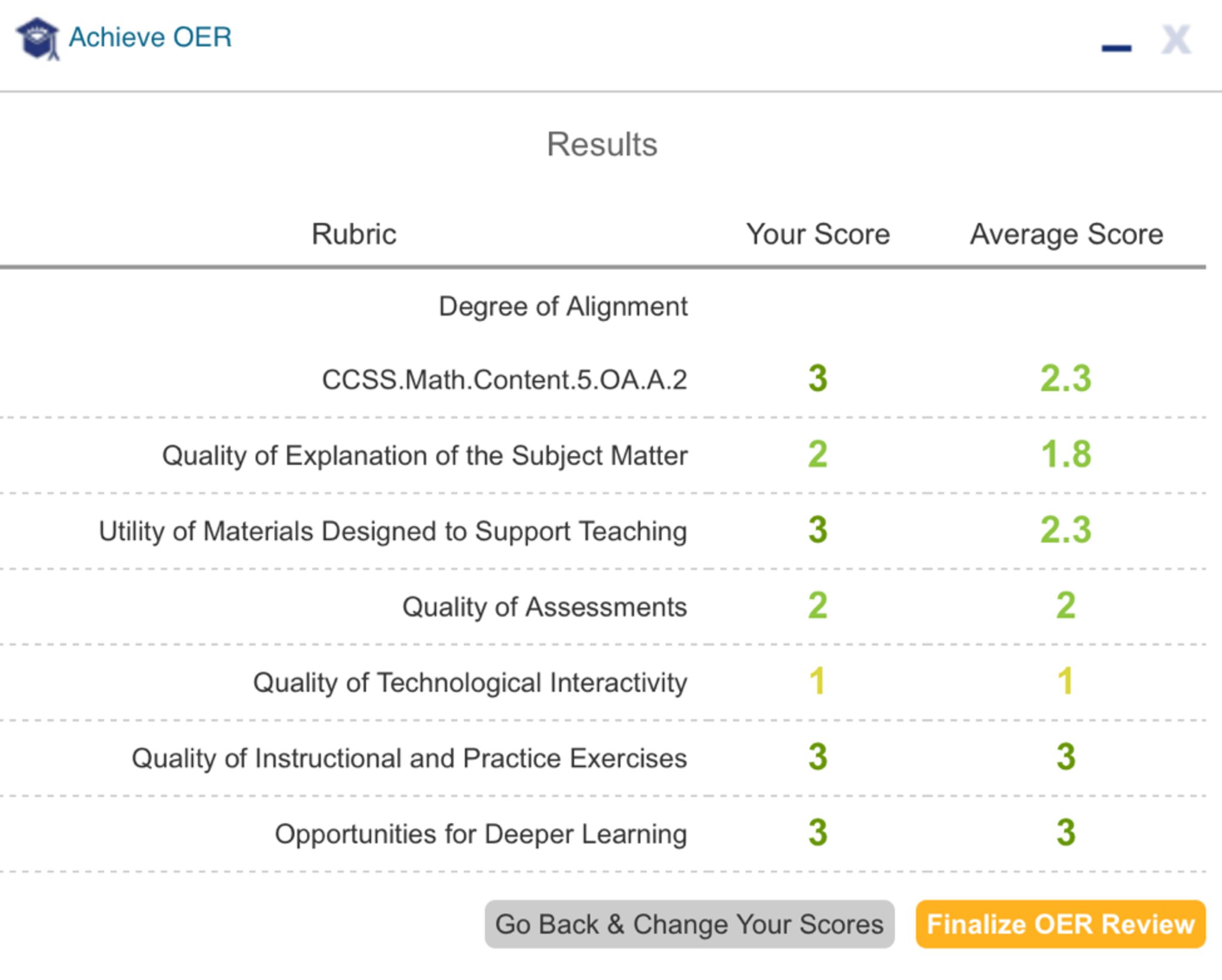Image resolution: width=1222 pixels, height=980 pixels.
Task: Click the Opportunities for Deeper Learning label
Action: pyautogui.click(x=480, y=834)
